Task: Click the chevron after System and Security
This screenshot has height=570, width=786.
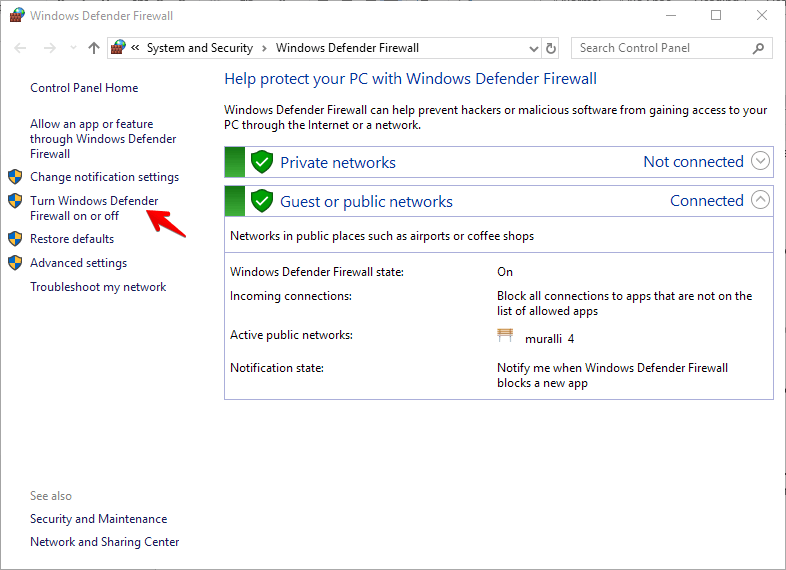Action: point(264,48)
